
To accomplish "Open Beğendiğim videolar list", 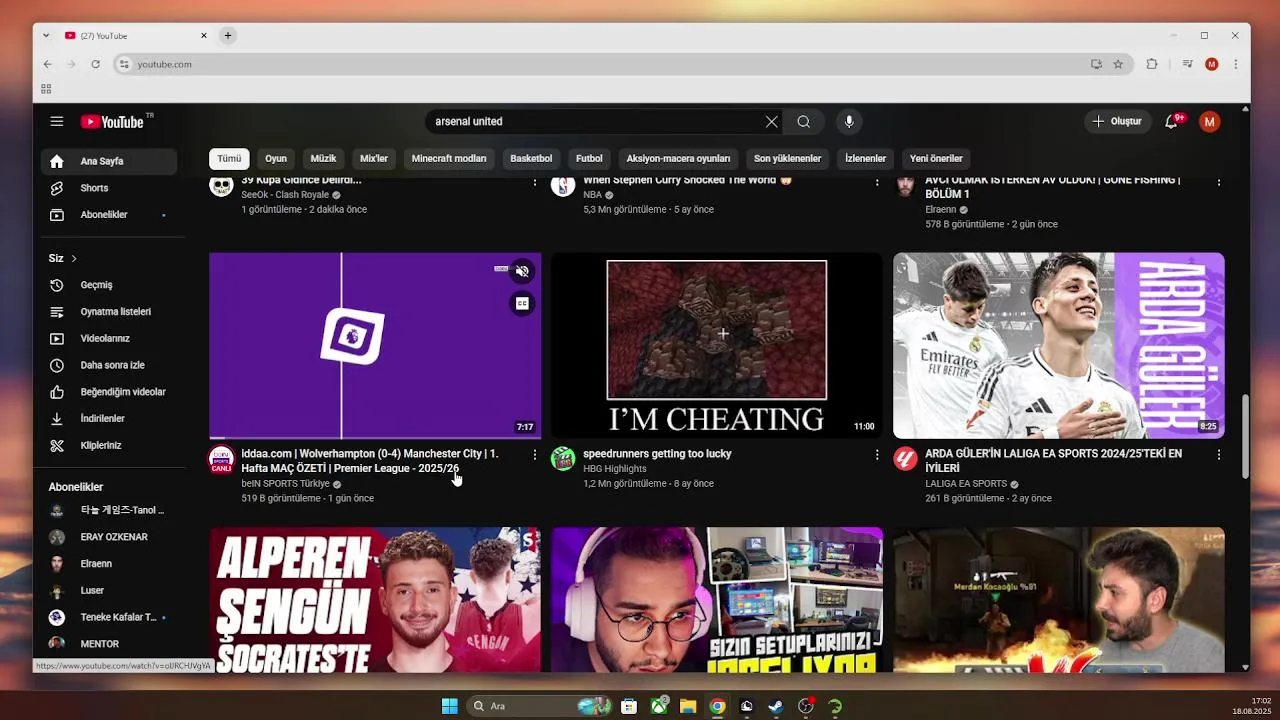I will coord(109,392).
